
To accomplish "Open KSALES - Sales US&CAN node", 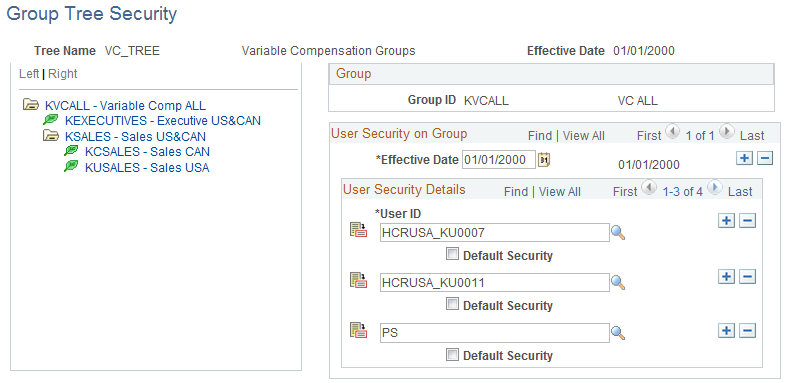I will pyautogui.click(x=135, y=136).
